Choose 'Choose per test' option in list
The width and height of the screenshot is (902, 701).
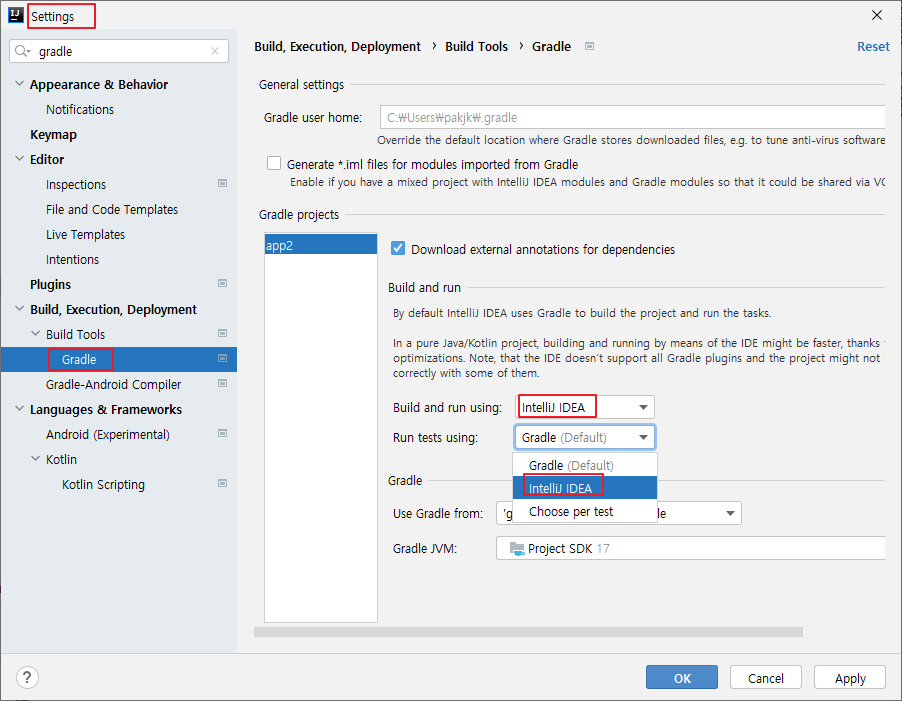[585, 511]
